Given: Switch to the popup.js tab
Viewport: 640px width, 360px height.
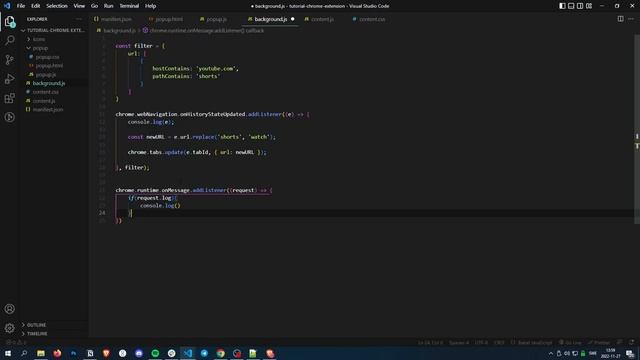Looking at the screenshot, I should click(213, 19).
